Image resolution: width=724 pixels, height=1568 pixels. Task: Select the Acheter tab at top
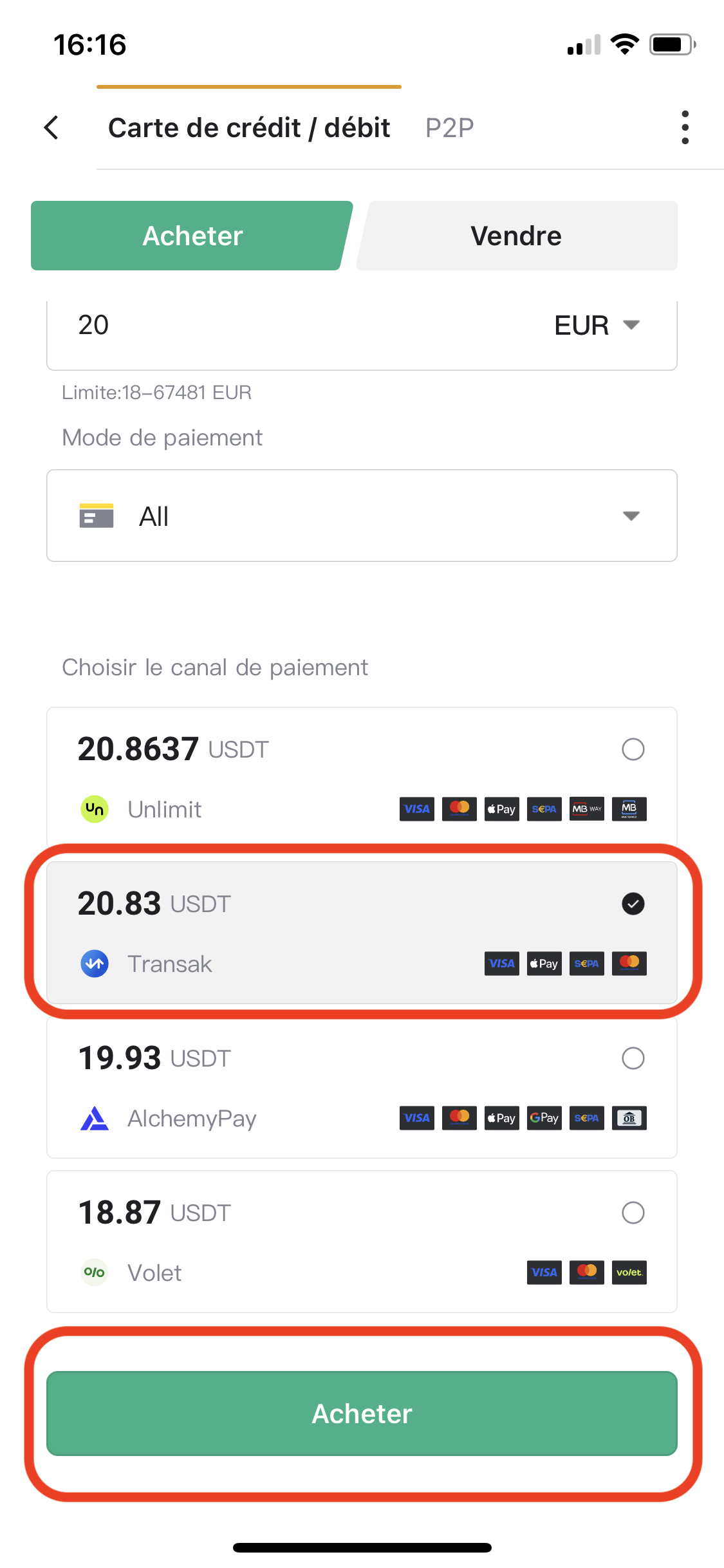[192, 236]
